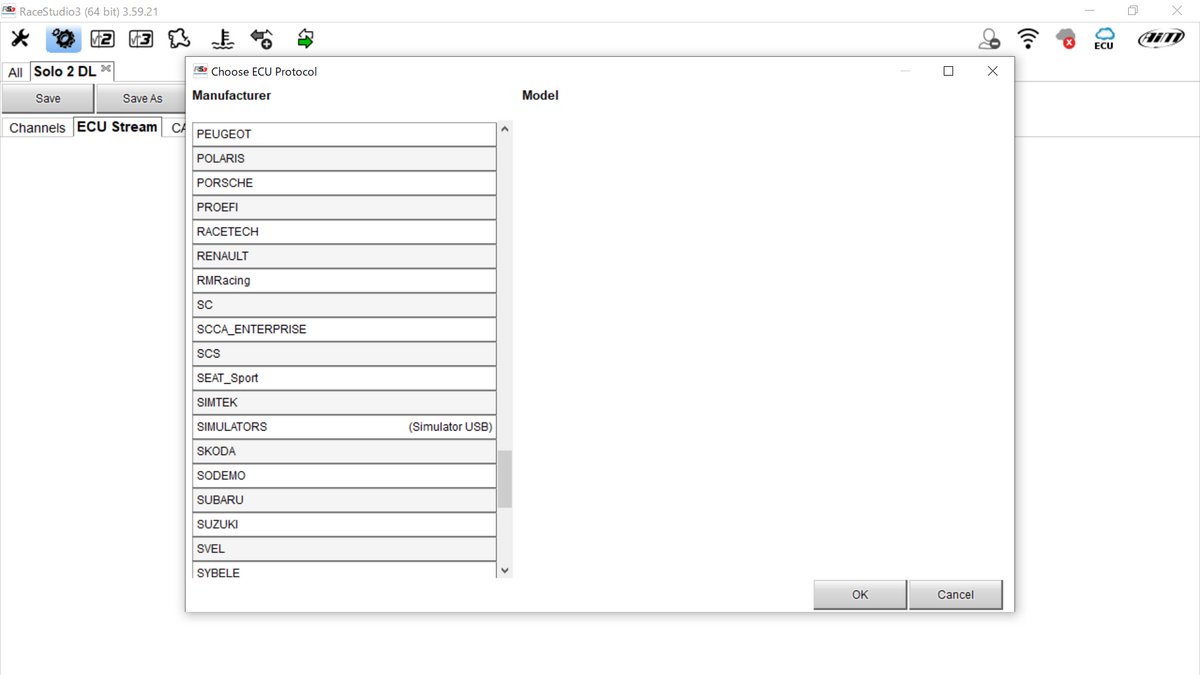Close the Choose ECU Protocol dialog
Screen dimensions: 1200x675
(x=992, y=71)
